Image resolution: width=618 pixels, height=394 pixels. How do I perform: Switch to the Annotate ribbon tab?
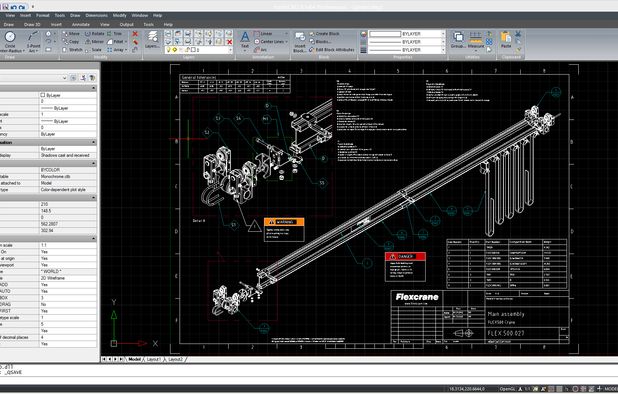coord(81,24)
